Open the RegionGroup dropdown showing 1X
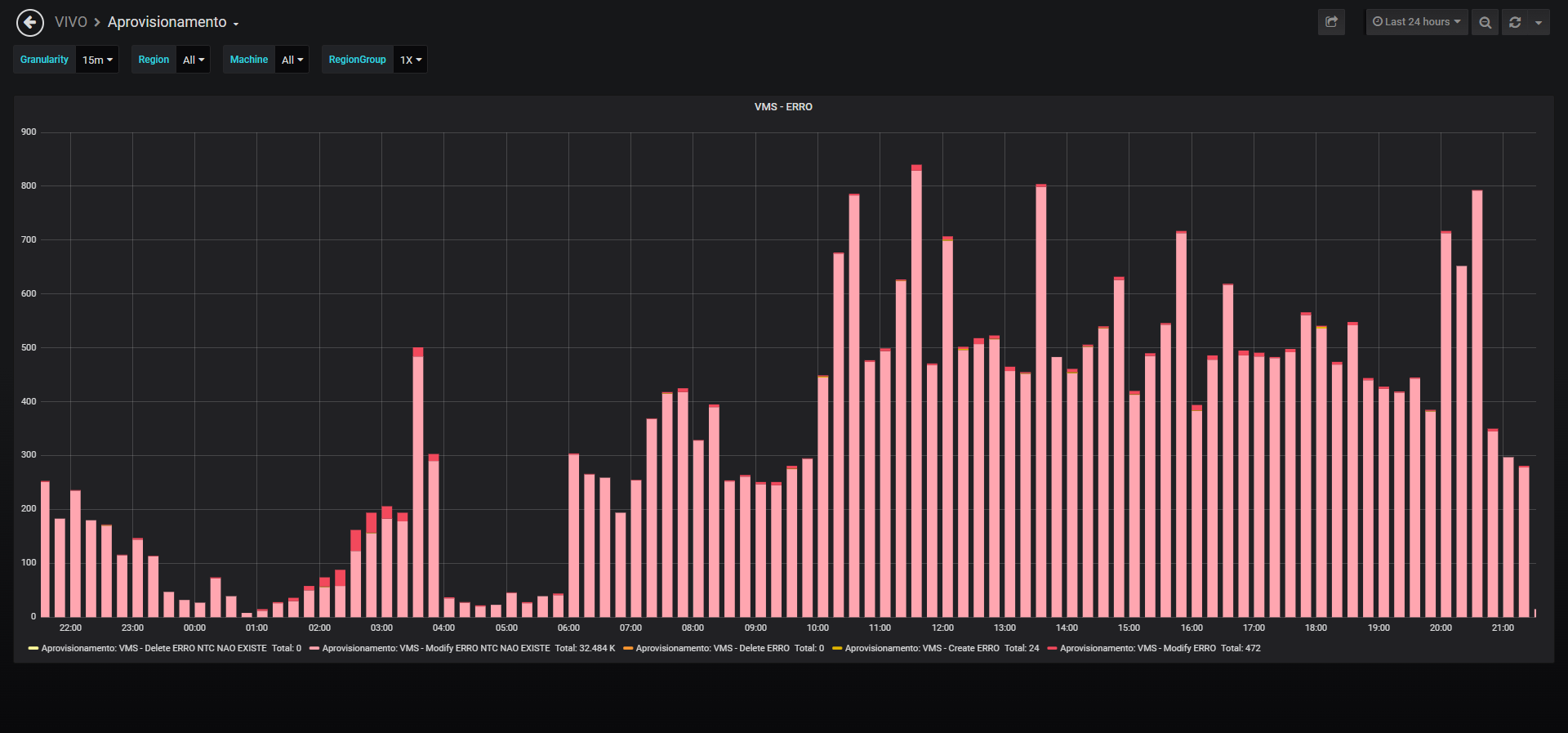Image resolution: width=1568 pixels, height=733 pixels. pyautogui.click(x=411, y=60)
